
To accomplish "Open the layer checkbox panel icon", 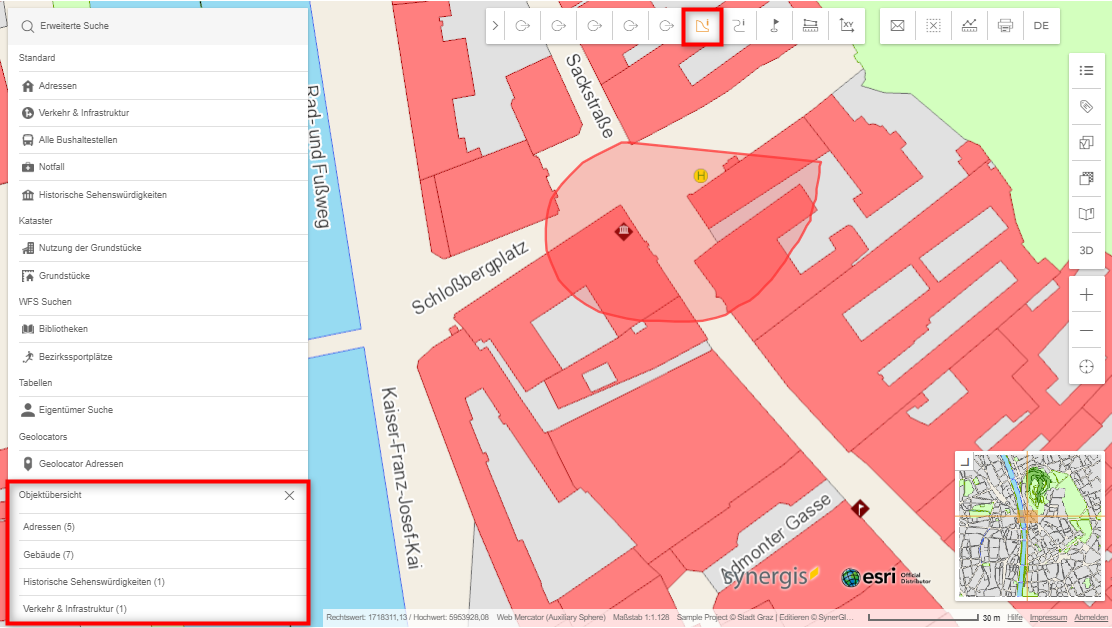I will click(1086, 143).
